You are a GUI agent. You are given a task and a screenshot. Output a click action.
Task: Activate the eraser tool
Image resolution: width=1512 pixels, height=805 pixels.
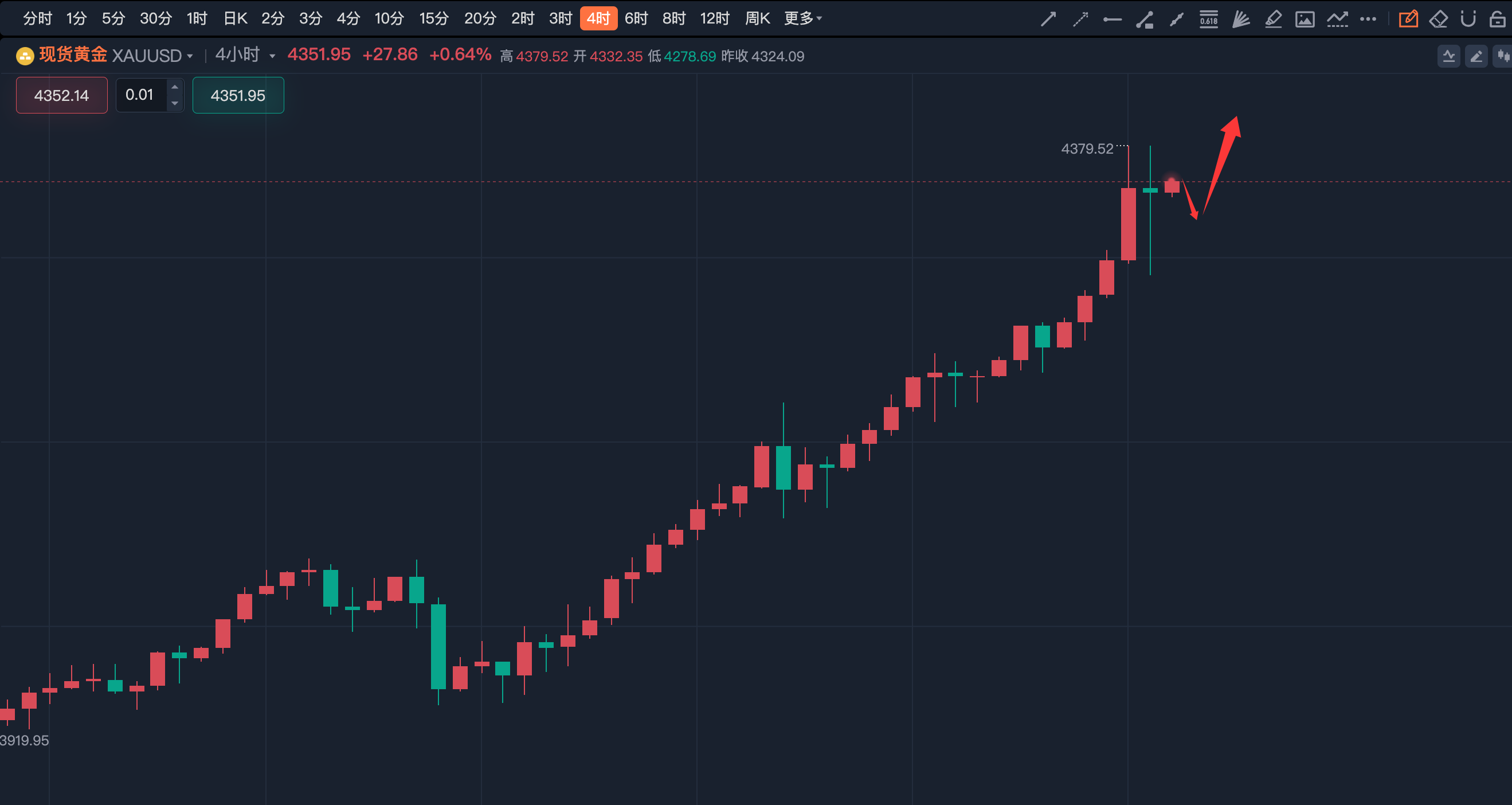coord(1438,19)
